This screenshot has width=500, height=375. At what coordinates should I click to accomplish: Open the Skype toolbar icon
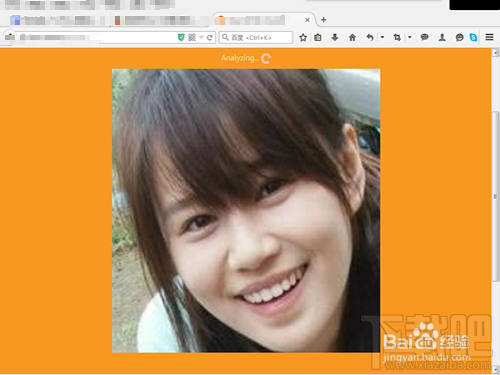[473, 37]
